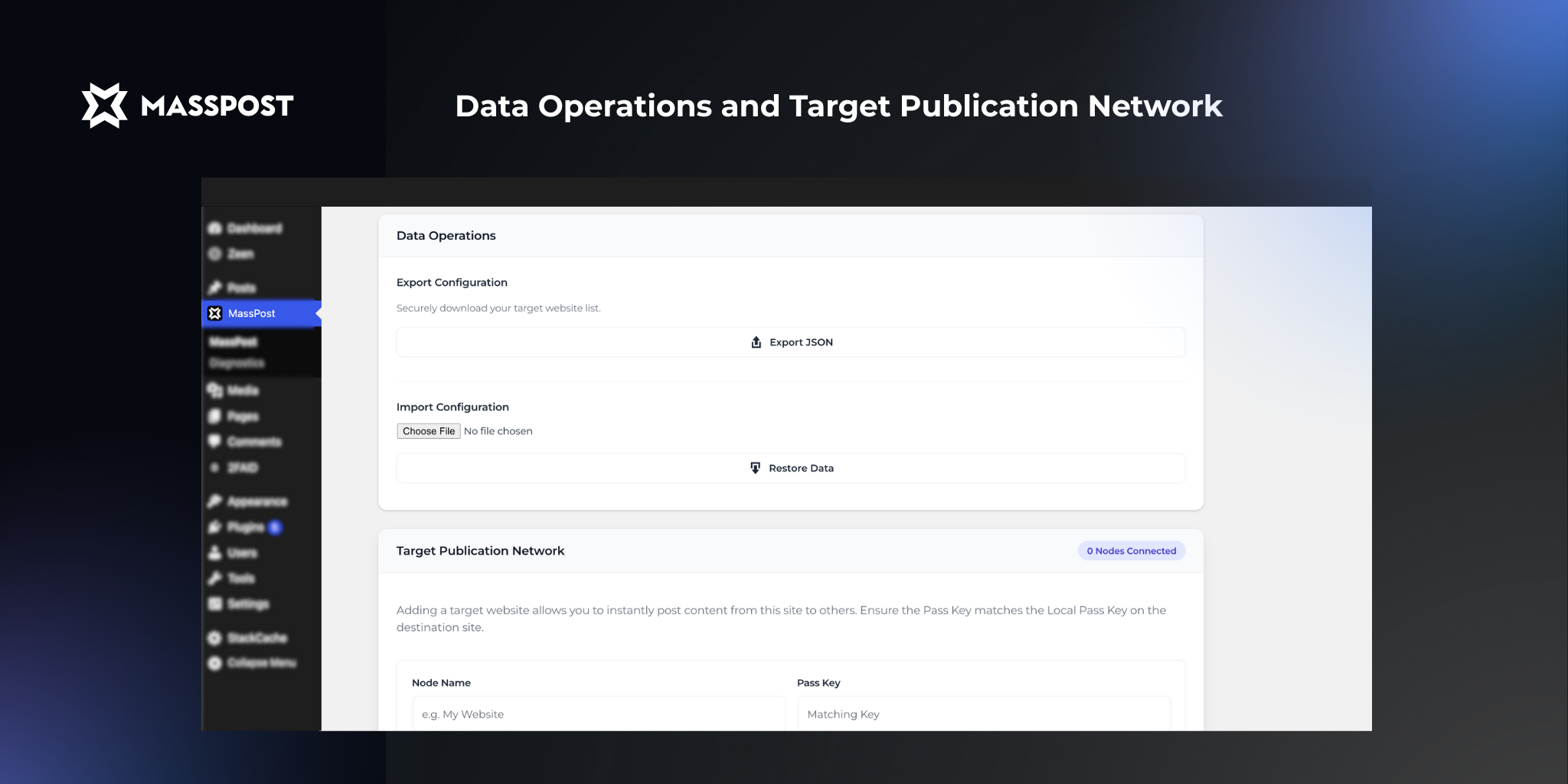Go to the Media library icon

coord(215,390)
